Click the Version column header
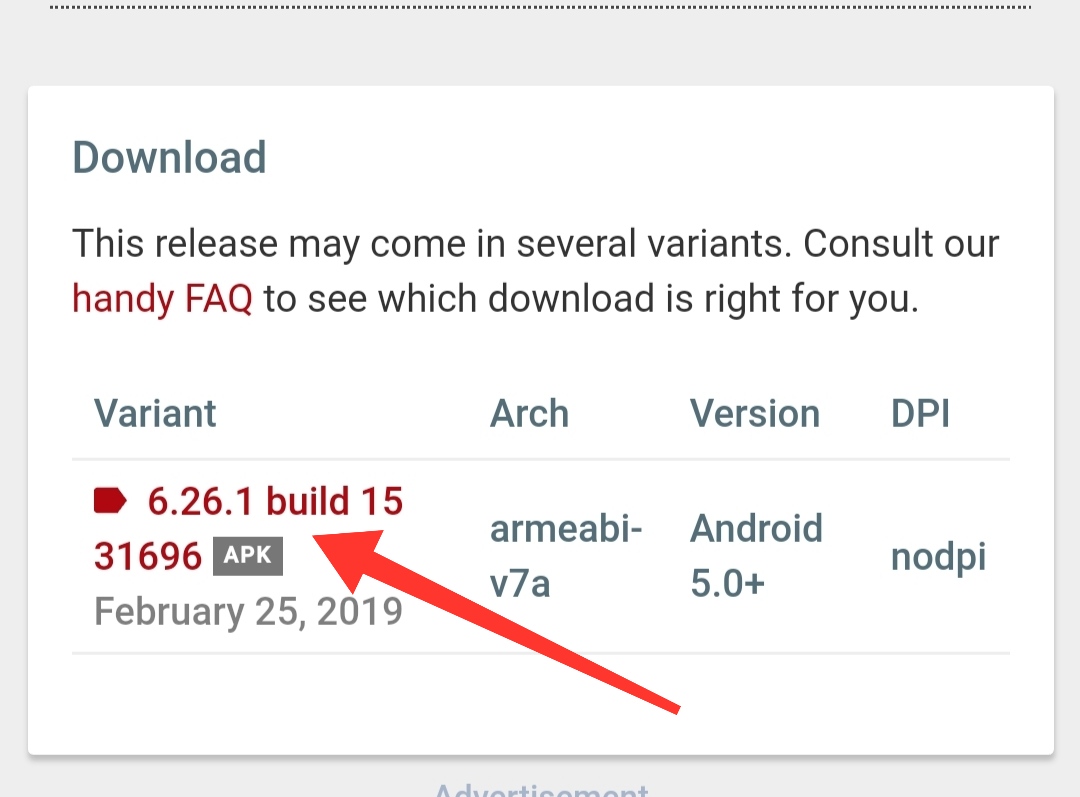 click(x=755, y=414)
